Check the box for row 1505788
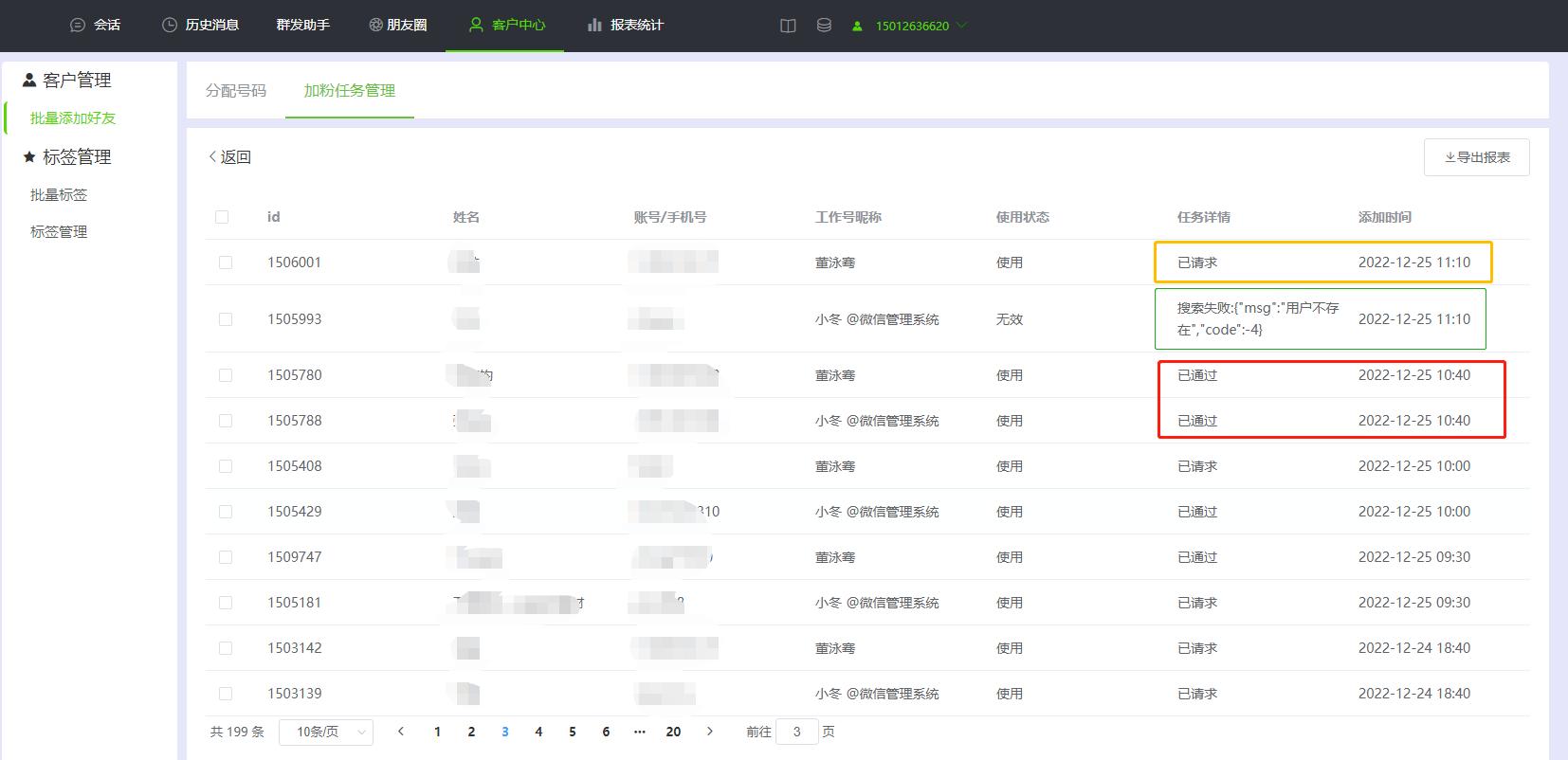 coord(226,421)
